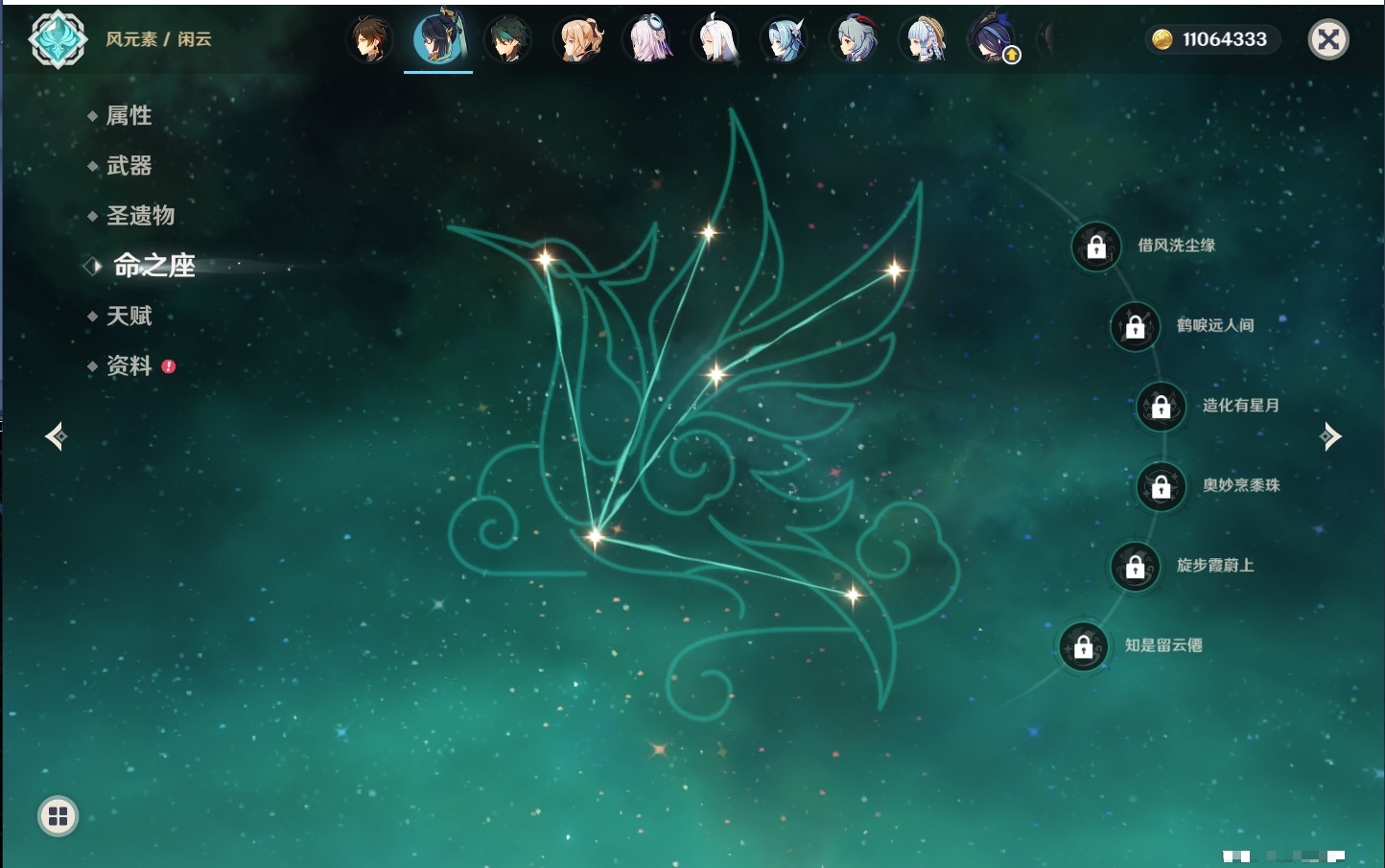Select the locked 知是留云僊 constellation node
Viewport: 1385px width, 868px height.
tap(1083, 647)
